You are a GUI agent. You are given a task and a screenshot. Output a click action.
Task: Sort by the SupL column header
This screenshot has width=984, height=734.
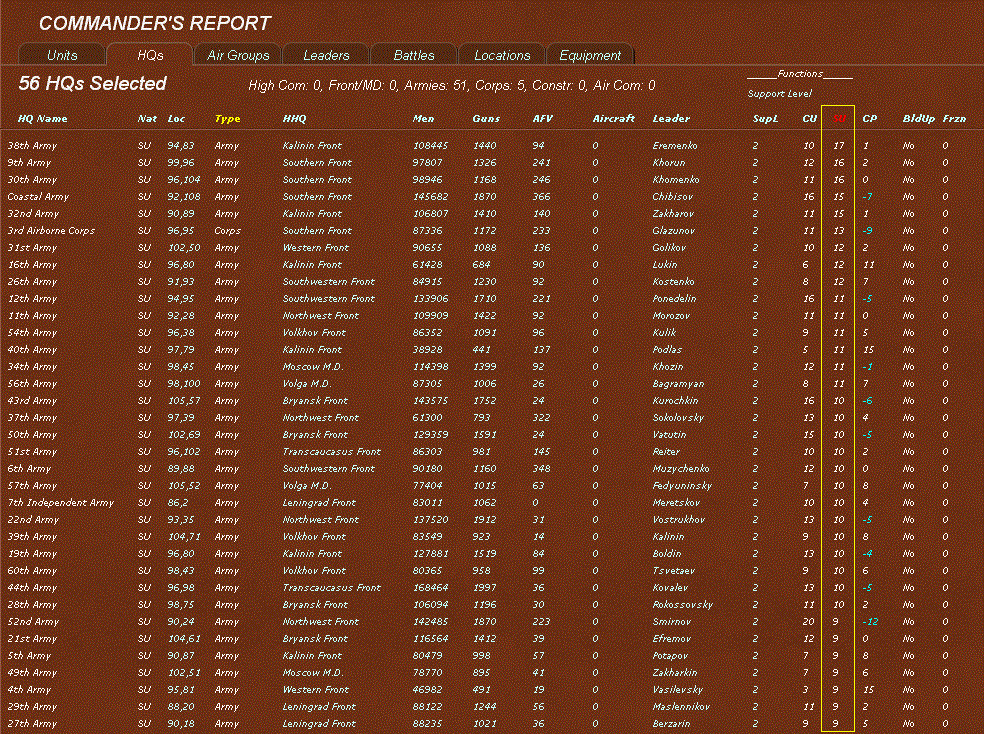pos(765,118)
